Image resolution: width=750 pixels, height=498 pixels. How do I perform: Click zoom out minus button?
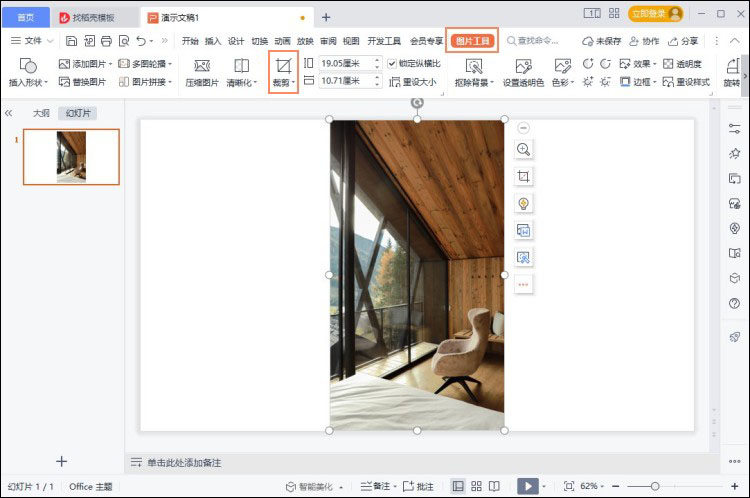(616, 486)
